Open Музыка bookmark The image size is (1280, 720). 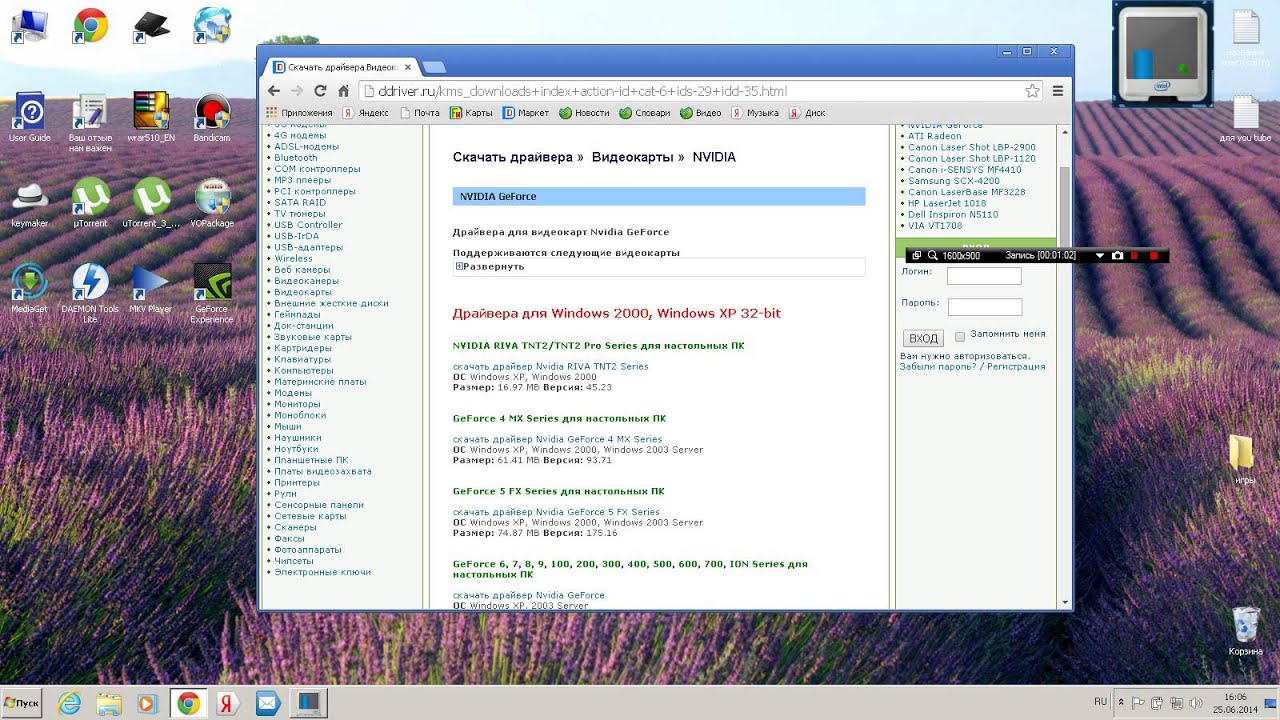(x=755, y=113)
